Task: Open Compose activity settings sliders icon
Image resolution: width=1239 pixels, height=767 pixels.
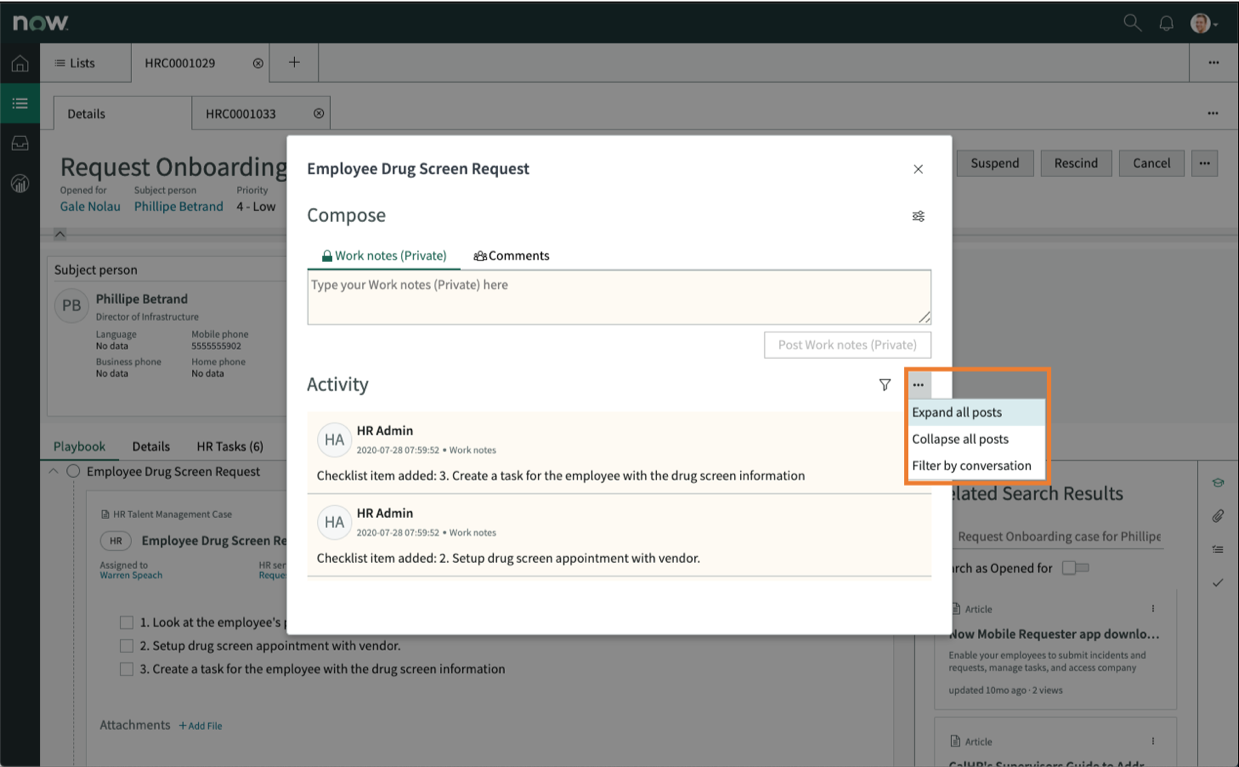Action: (x=918, y=216)
